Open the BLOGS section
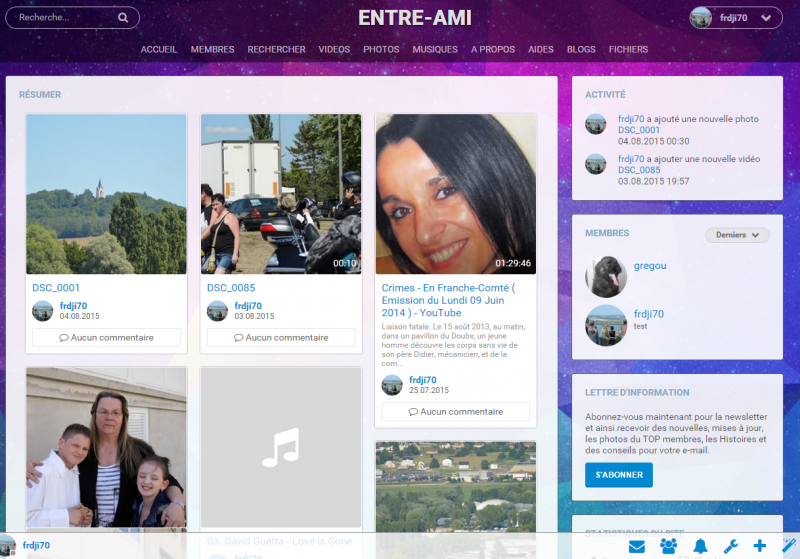 click(x=581, y=49)
